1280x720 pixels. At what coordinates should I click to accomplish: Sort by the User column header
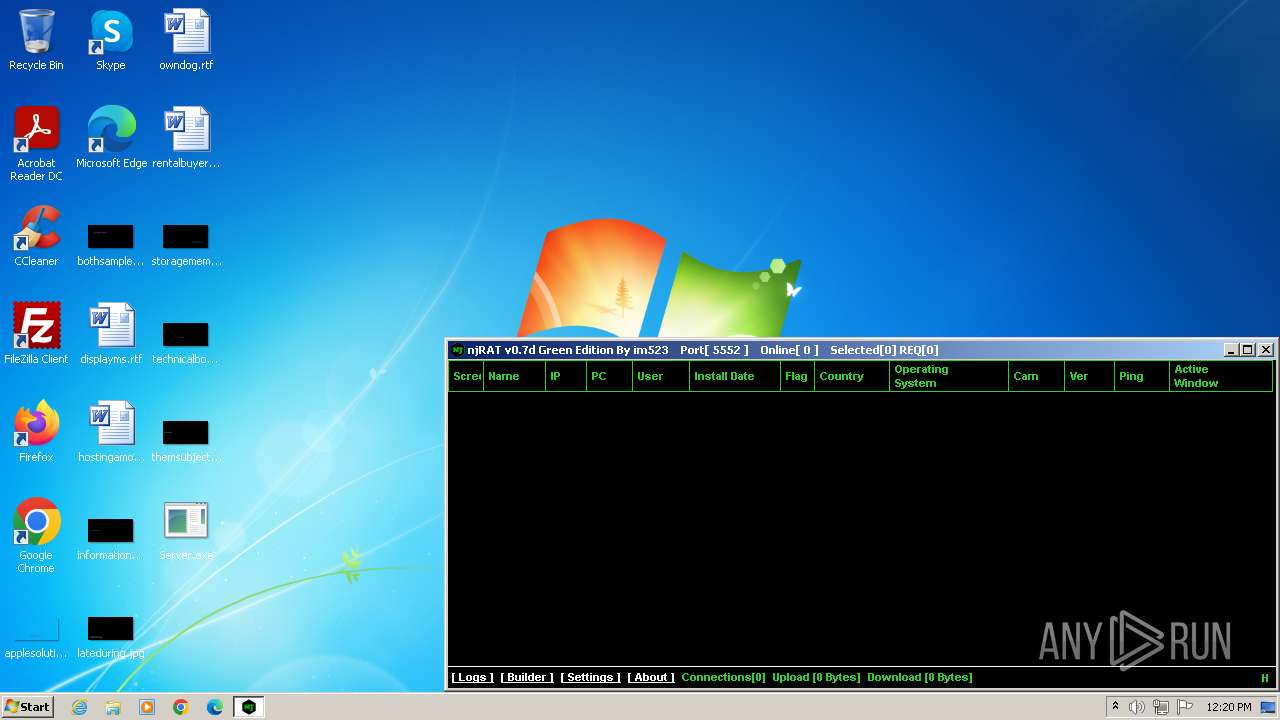661,376
